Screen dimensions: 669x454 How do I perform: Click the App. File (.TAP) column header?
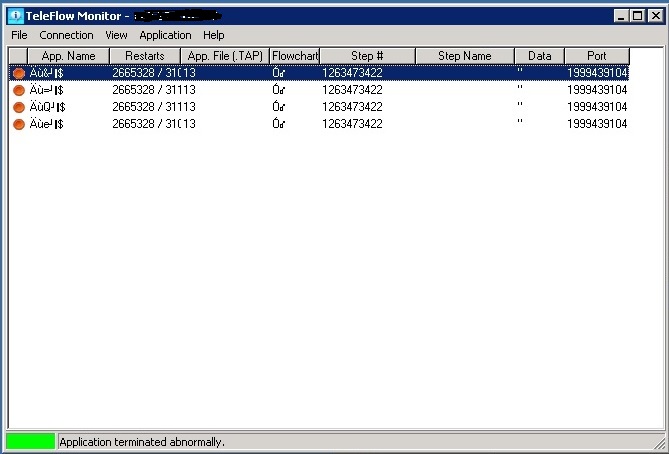[225, 56]
